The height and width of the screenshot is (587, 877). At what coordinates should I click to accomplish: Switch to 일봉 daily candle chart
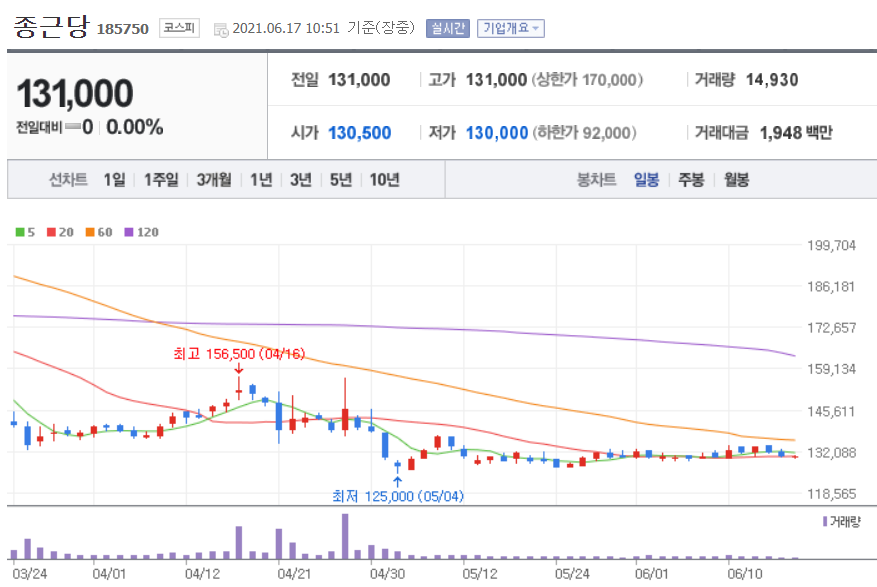click(646, 179)
